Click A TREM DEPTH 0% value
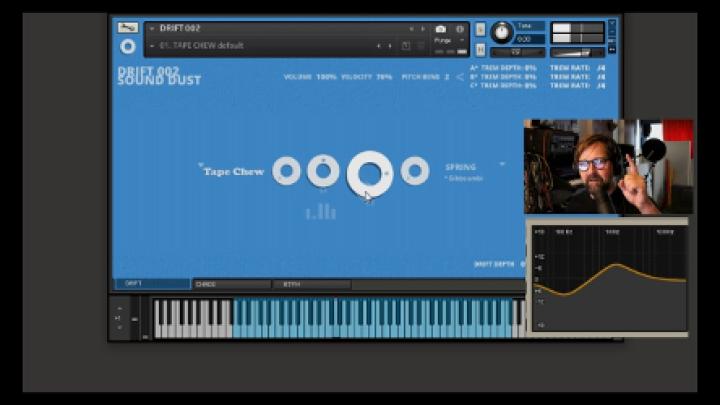The width and height of the screenshot is (720, 405). [530, 68]
